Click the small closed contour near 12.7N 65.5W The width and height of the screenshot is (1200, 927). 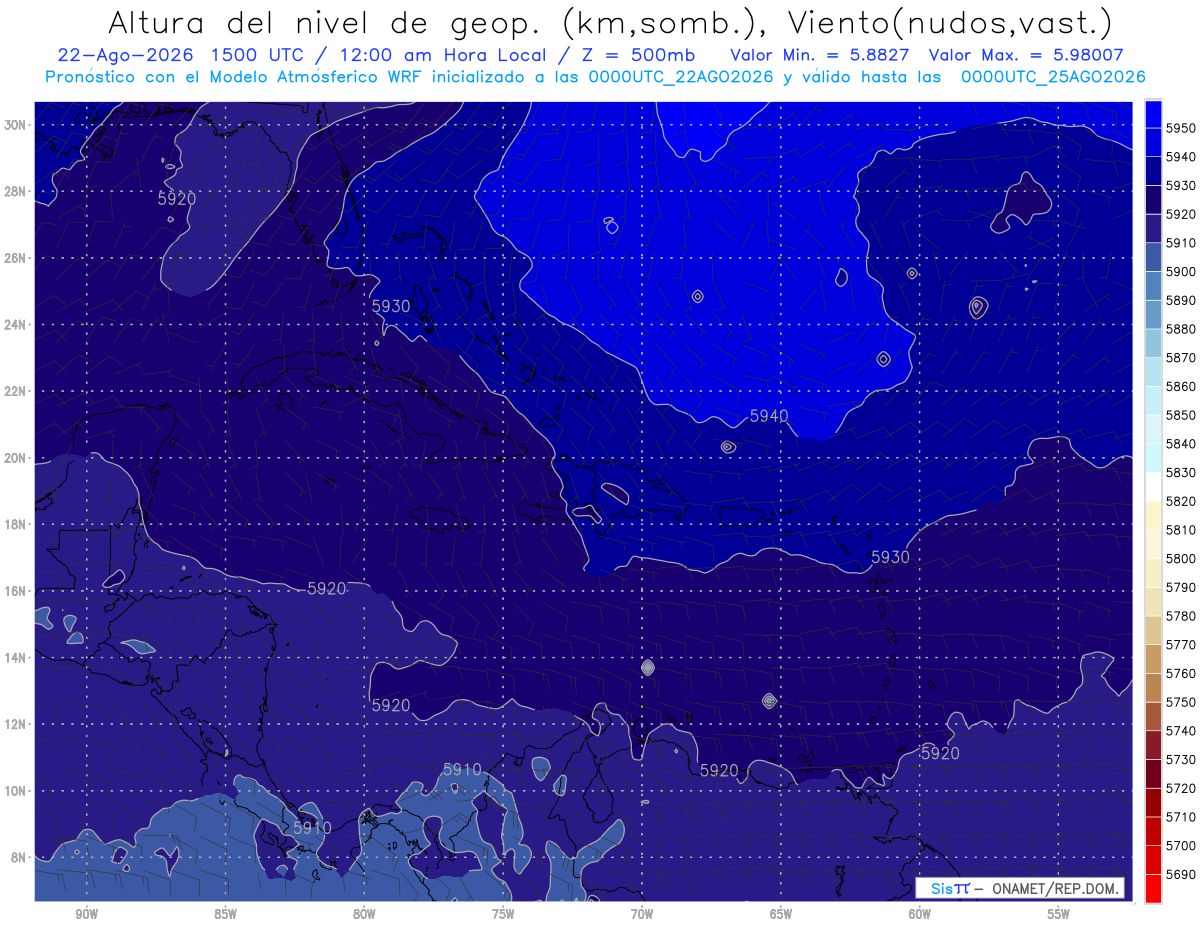(x=769, y=701)
